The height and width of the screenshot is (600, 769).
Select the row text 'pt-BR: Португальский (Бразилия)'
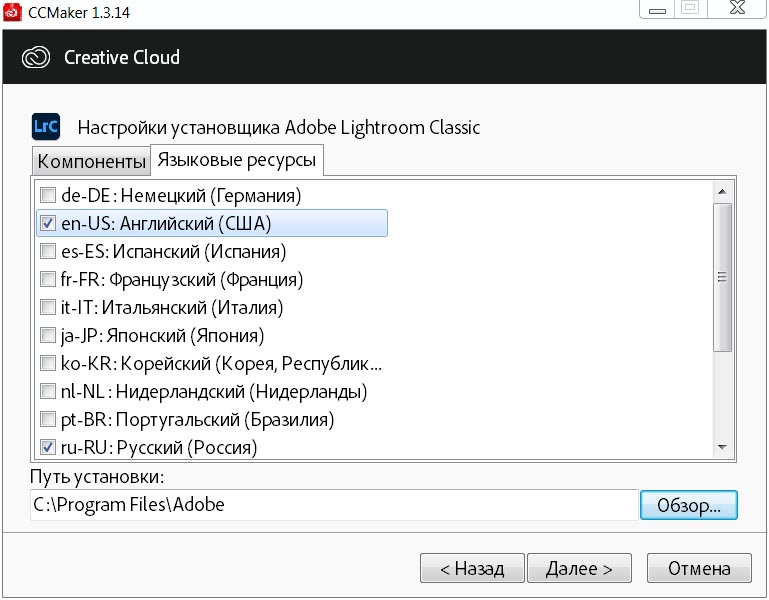198,419
